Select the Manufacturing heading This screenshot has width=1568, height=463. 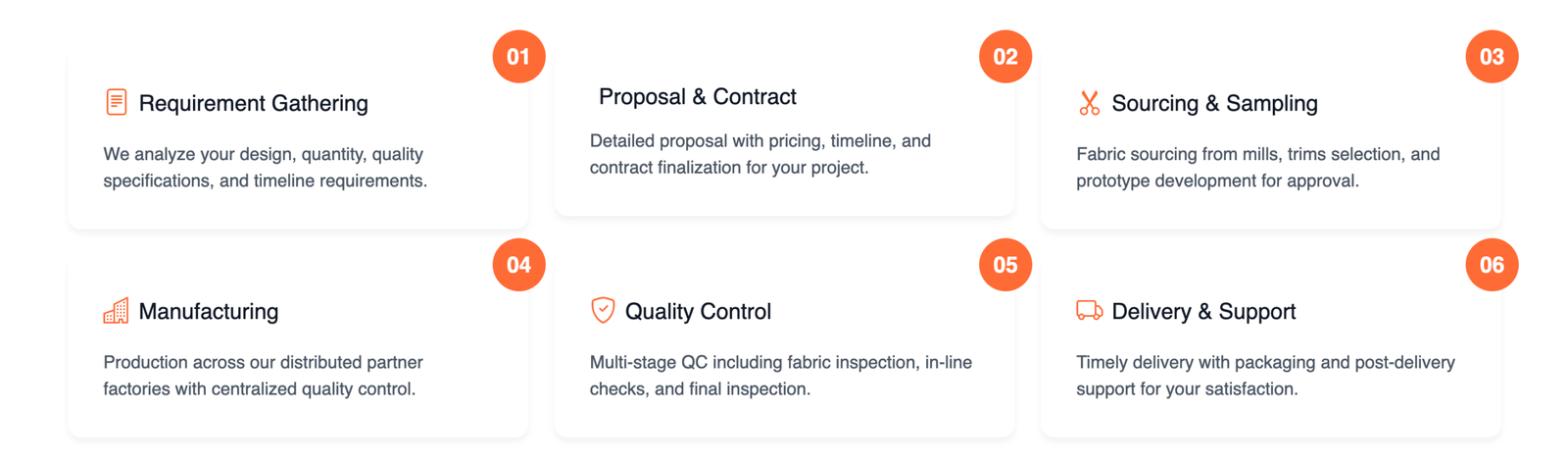tap(208, 311)
